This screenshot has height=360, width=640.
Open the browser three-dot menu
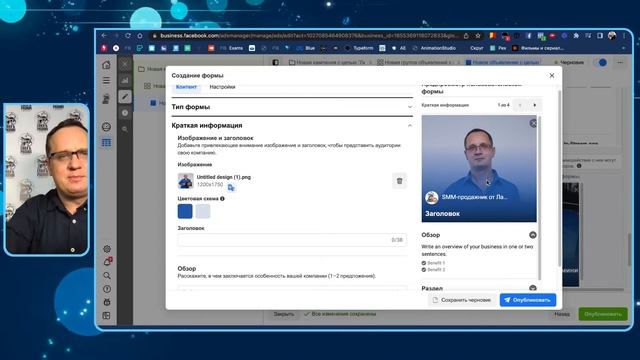[x=624, y=36]
